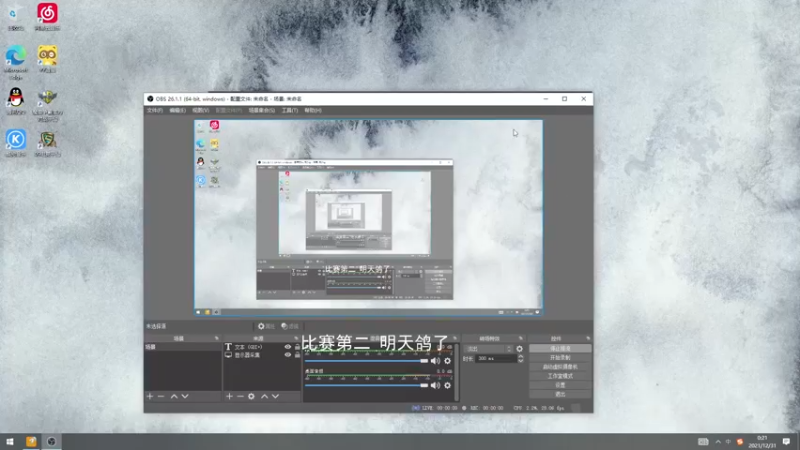Open the Windows Start menu

click(x=10, y=442)
